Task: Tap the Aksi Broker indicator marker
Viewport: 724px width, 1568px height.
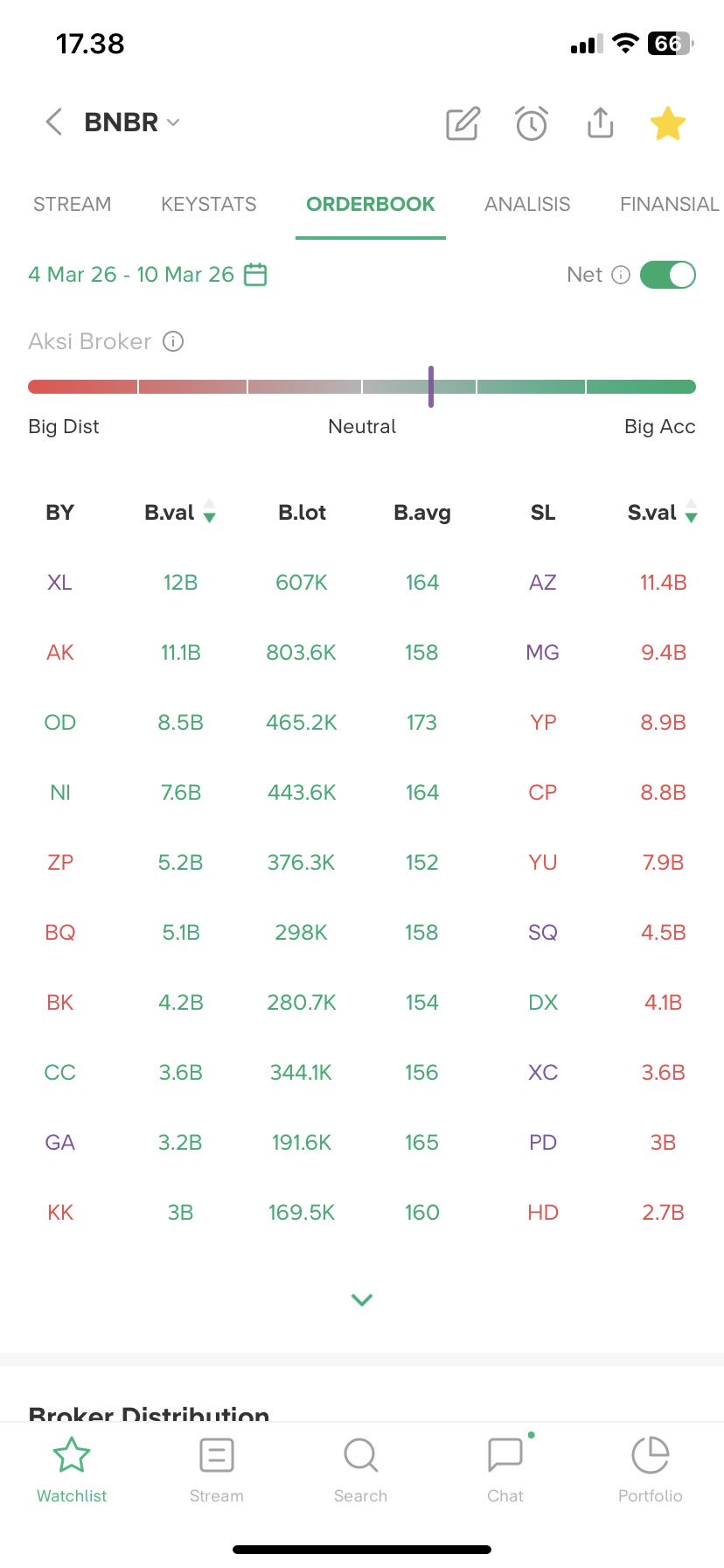Action: (x=431, y=387)
